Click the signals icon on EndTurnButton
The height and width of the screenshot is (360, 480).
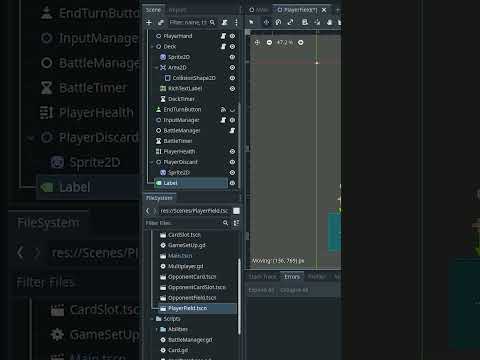[x=223, y=110]
